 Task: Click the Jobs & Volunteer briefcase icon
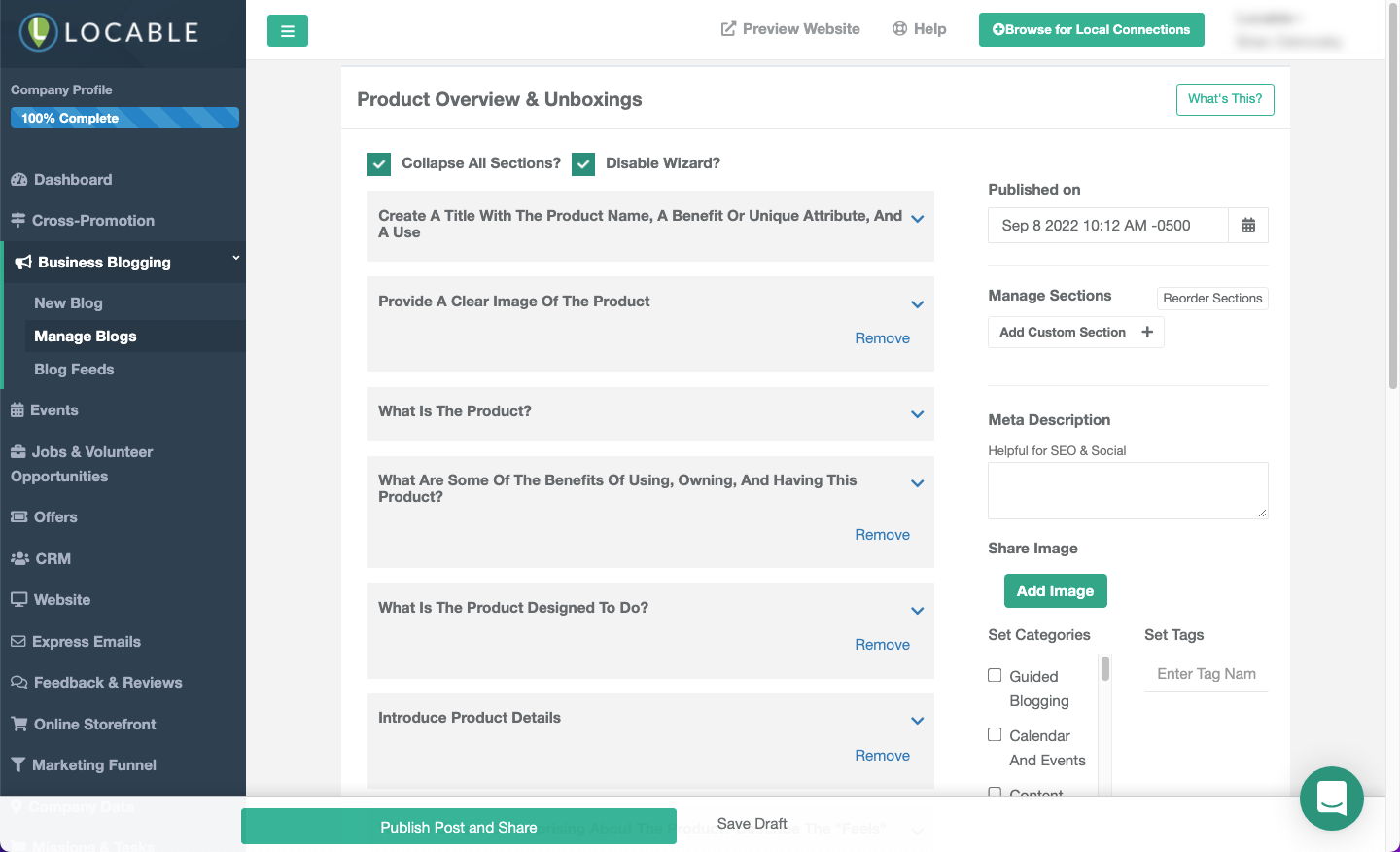(17, 452)
